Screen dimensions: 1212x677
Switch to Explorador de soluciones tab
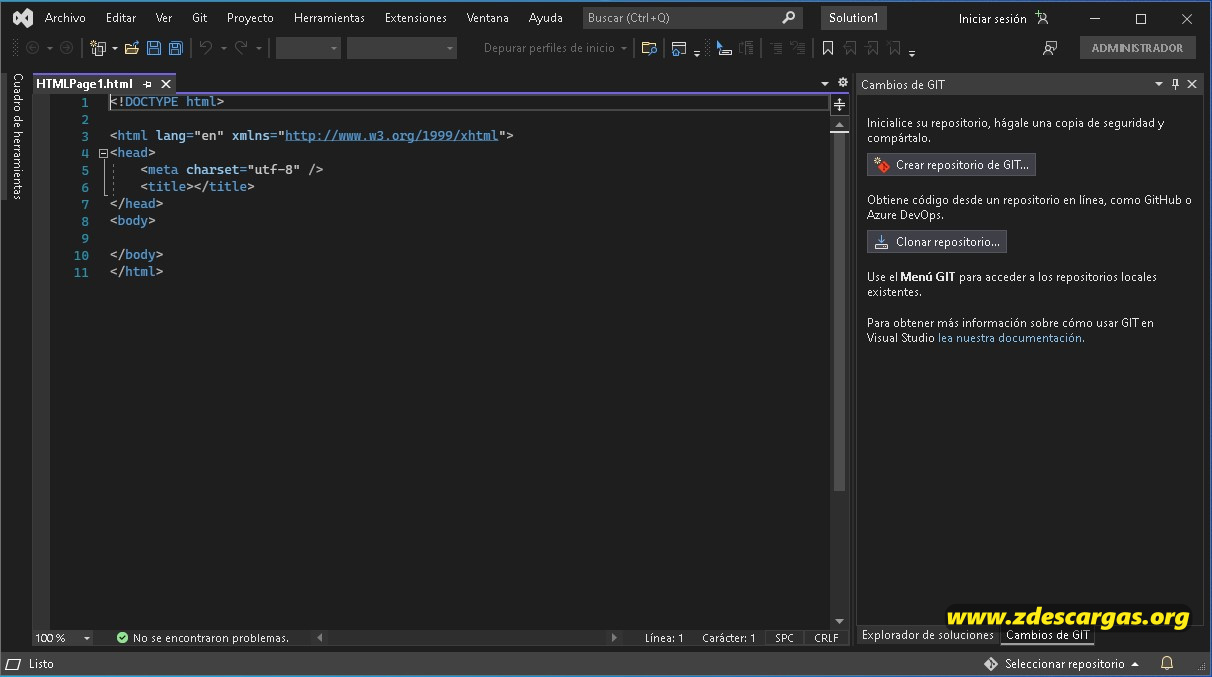928,635
